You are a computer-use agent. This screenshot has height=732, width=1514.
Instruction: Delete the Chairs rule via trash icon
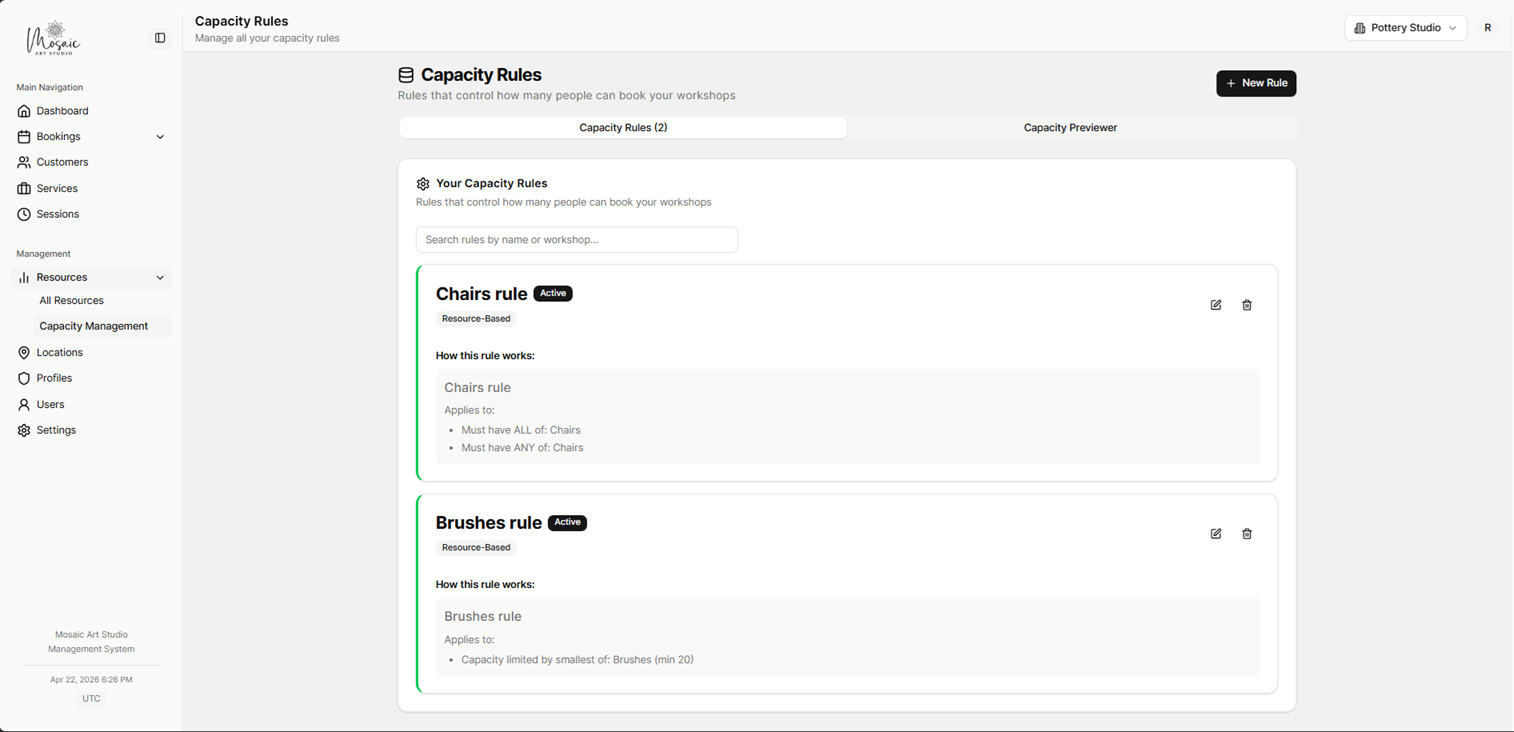(x=1247, y=305)
